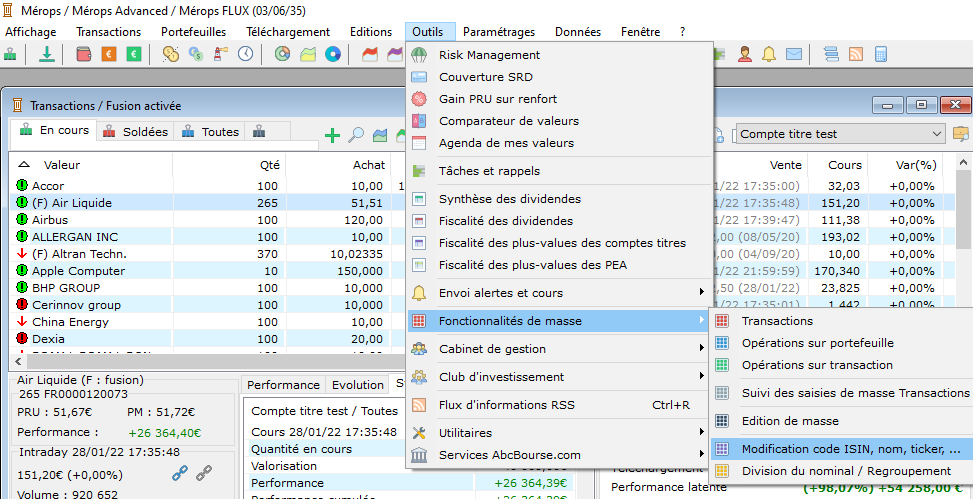The height and width of the screenshot is (499, 973).
Task: Open the Risk Management tool
Action: [558, 55]
